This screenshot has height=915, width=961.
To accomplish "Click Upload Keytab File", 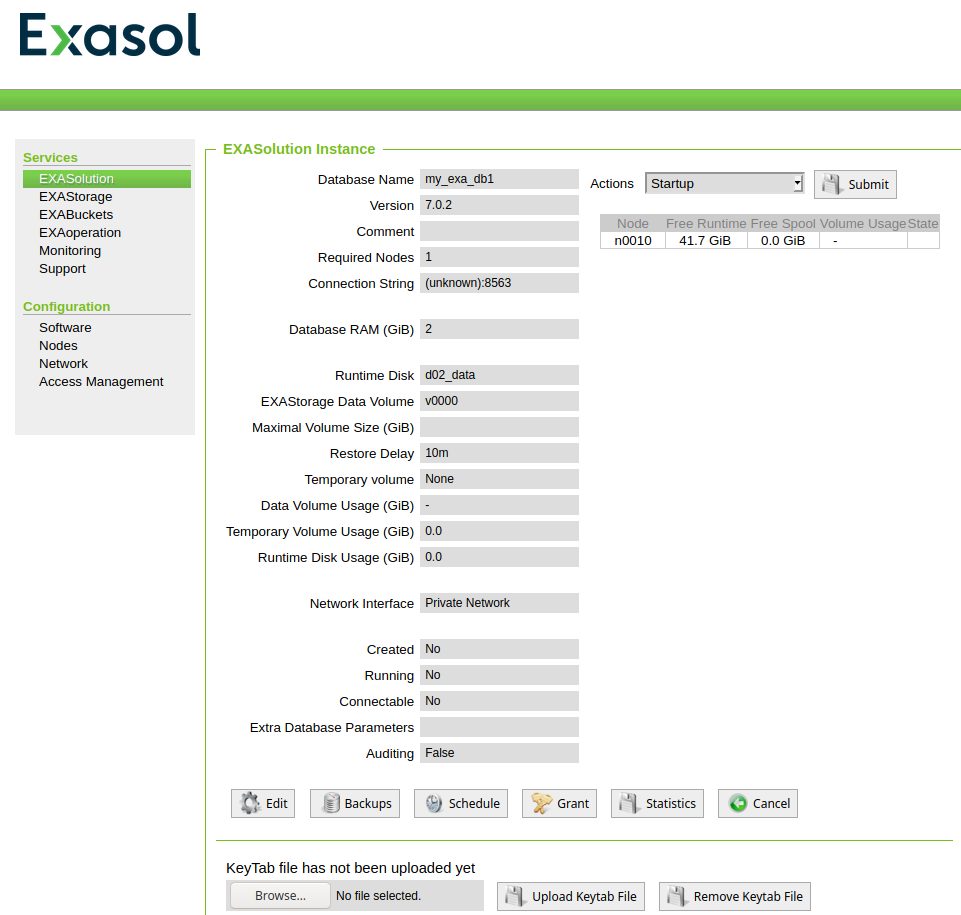I will (x=571, y=896).
